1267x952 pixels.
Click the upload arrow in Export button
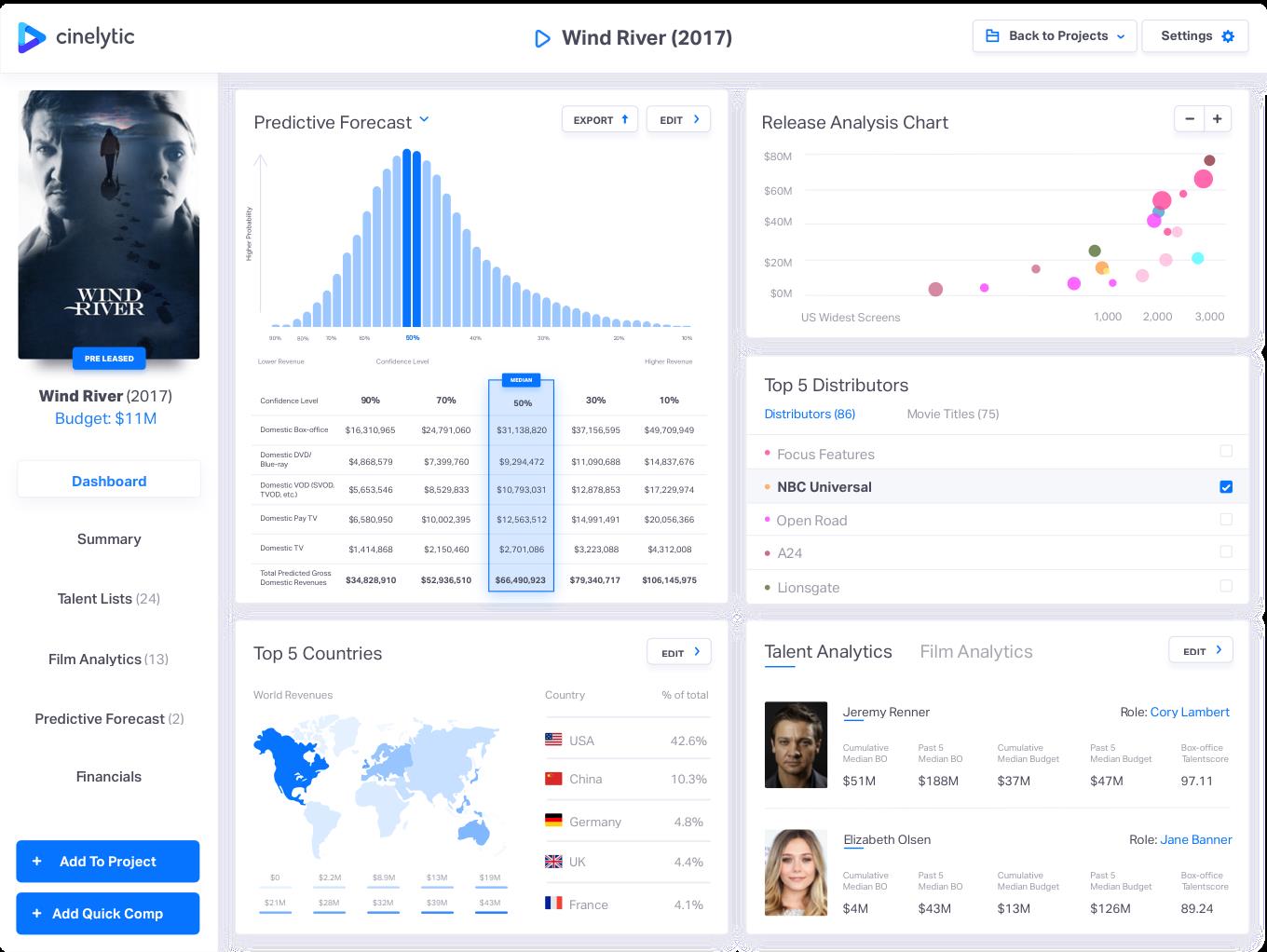[624, 119]
